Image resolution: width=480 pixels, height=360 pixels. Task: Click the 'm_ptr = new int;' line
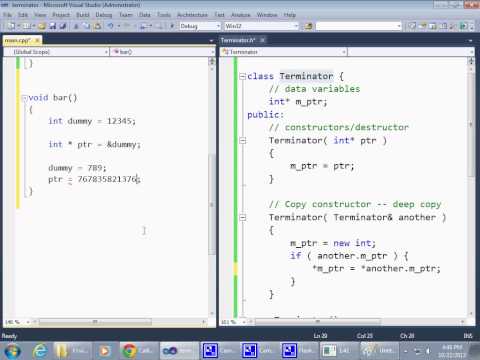[x=333, y=243]
